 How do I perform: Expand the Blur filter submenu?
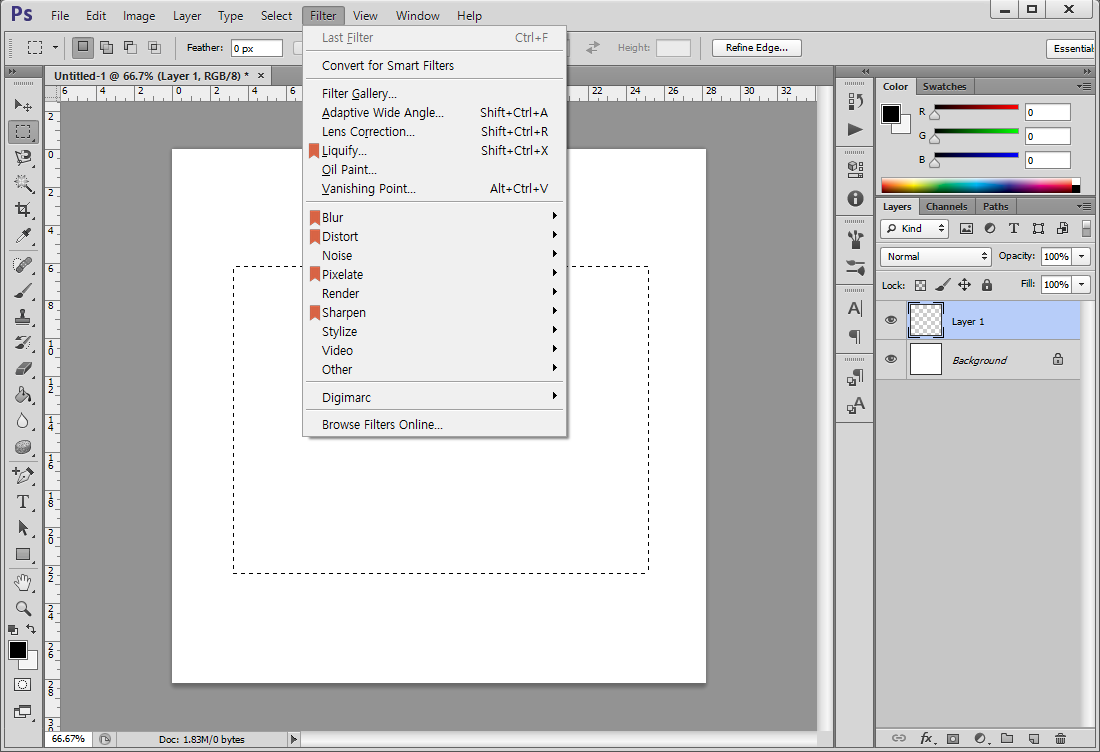point(434,217)
